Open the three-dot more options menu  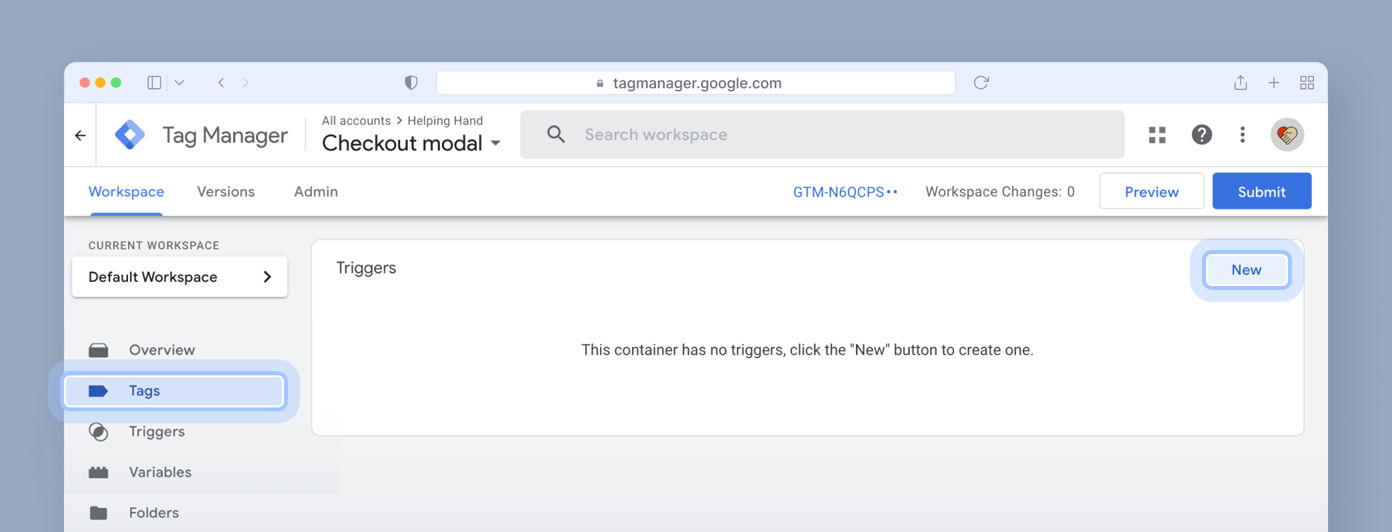(1242, 135)
